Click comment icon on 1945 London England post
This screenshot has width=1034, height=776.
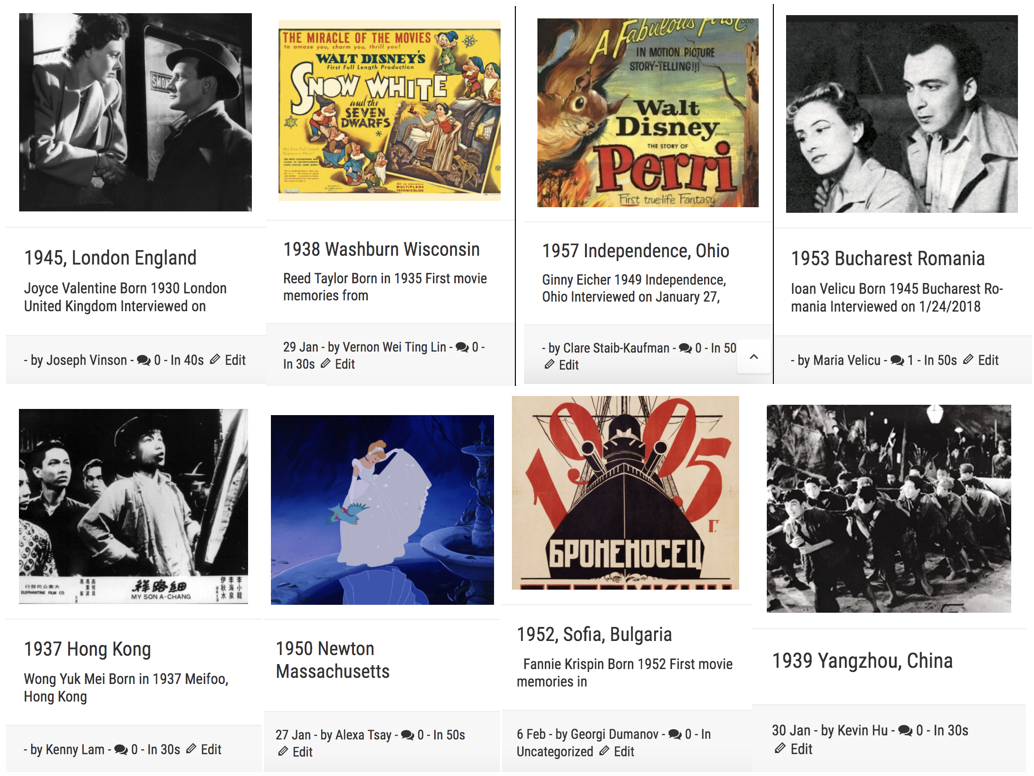pos(144,360)
